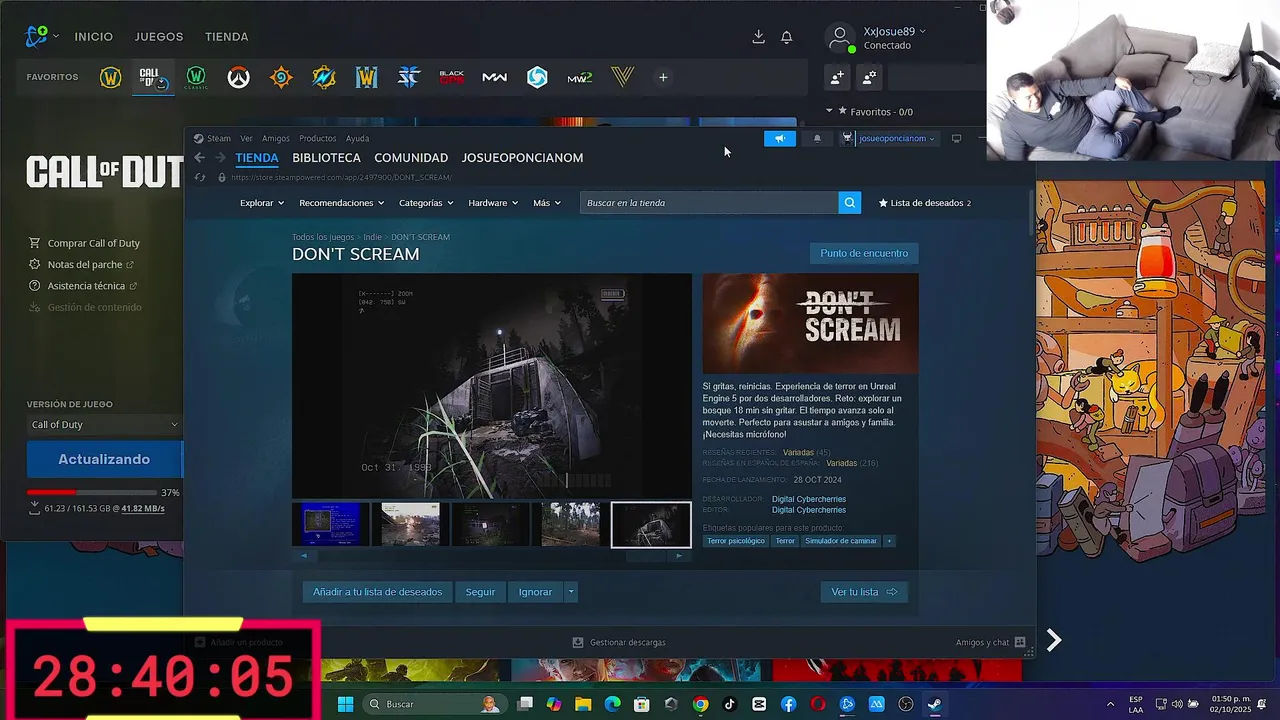This screenshot has height=720, width=1280.
Task: Click Call of Duty update progress bar
Action: (x=92, y=492)
